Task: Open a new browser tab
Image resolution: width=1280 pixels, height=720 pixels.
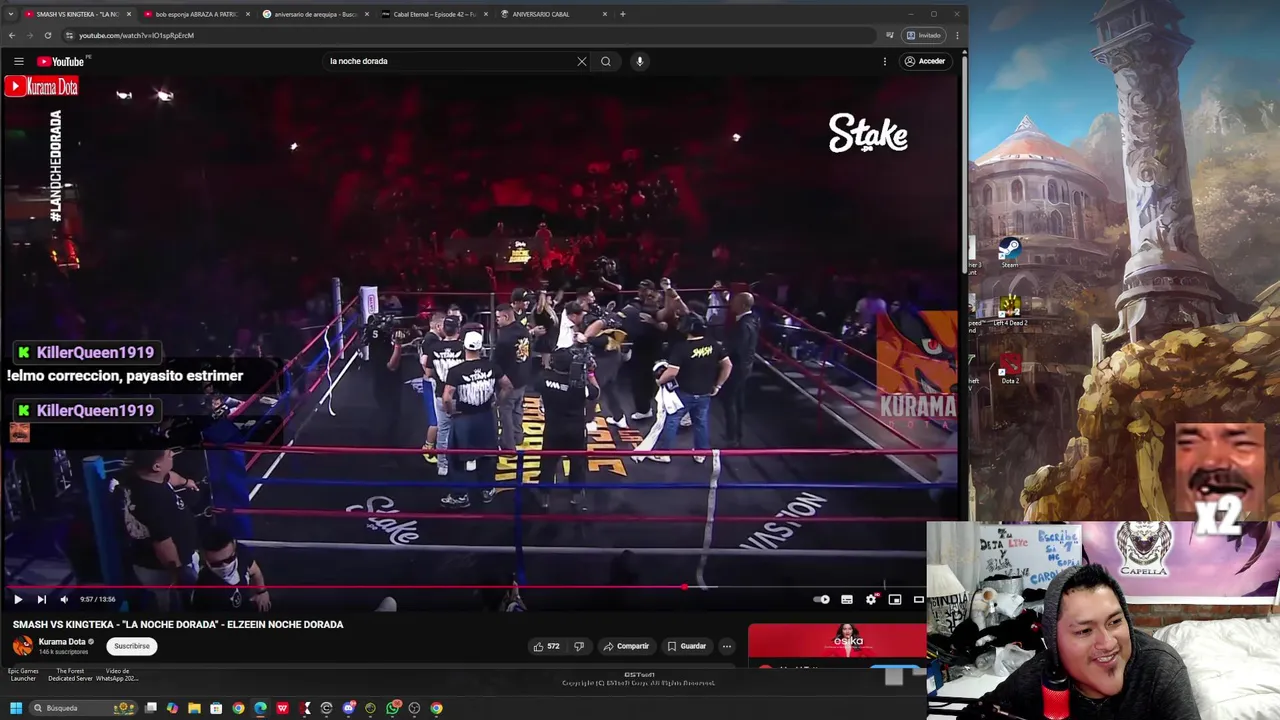Action: coord(622,14)
